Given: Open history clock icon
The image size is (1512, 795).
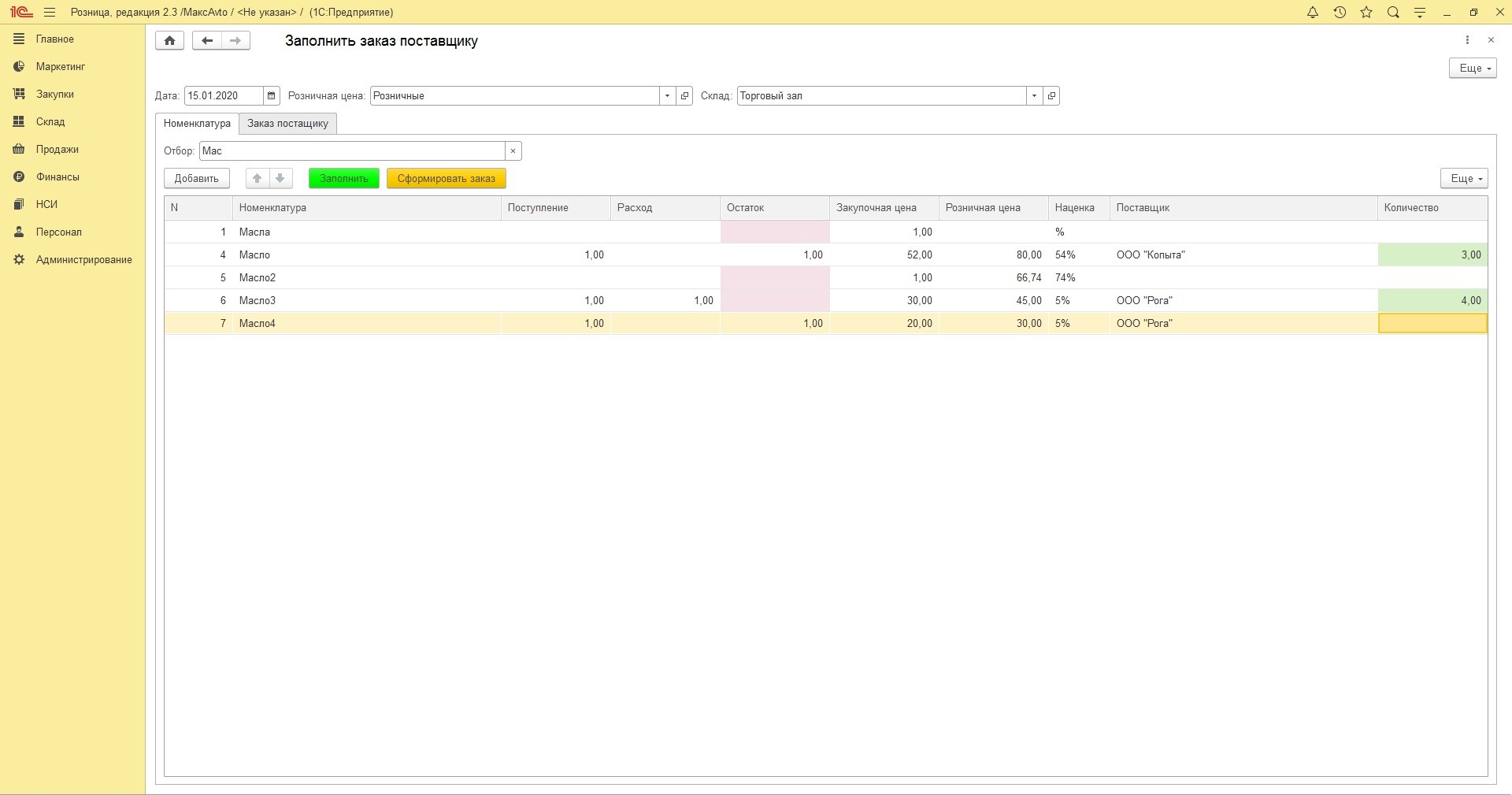Looking at the screenshot, I should 1340,13.
